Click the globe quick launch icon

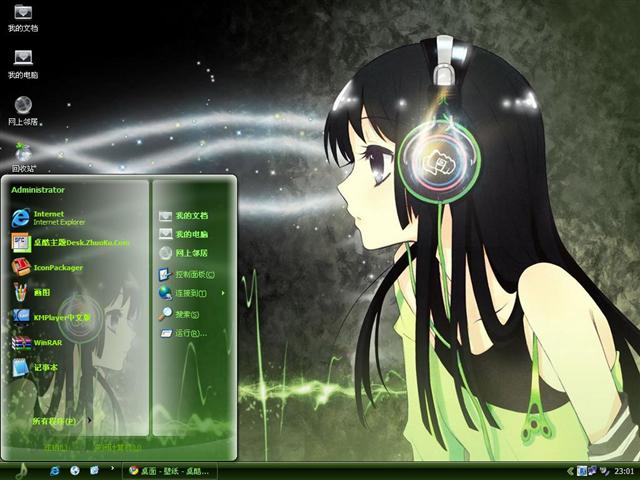pyautogui.click(x=74, y=471)
